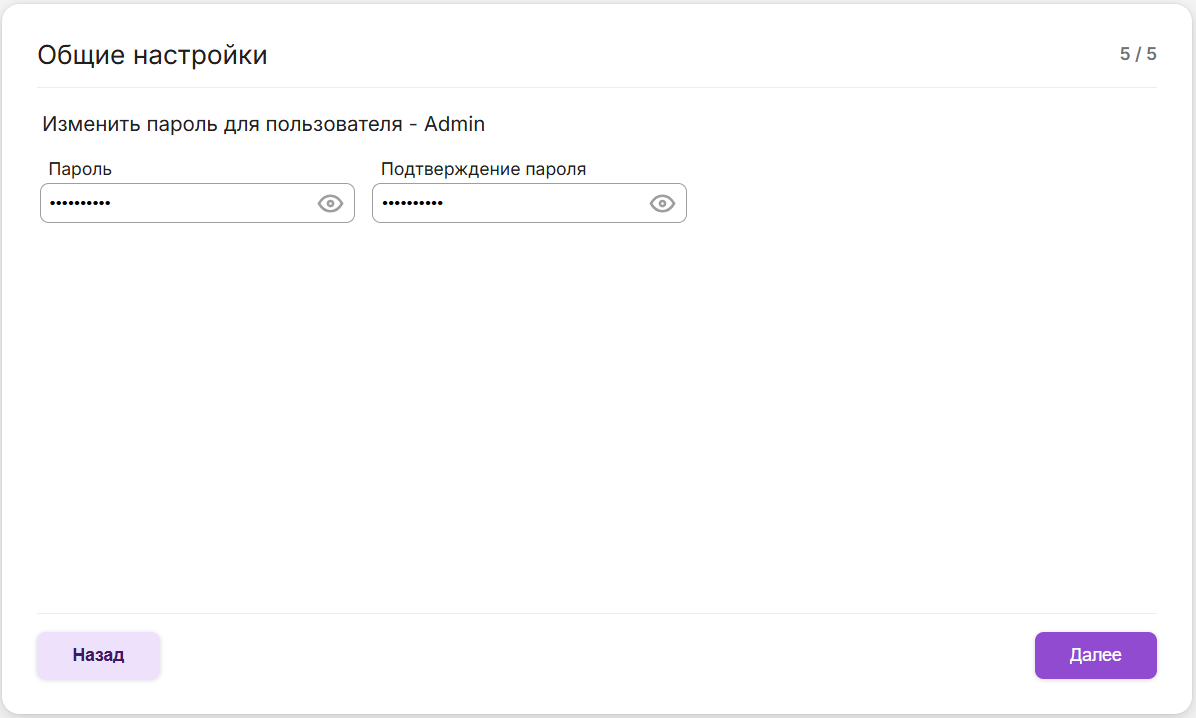Click the masked dots in the Пароль field
Viewport: 1196px width, 718px height.
80,204
